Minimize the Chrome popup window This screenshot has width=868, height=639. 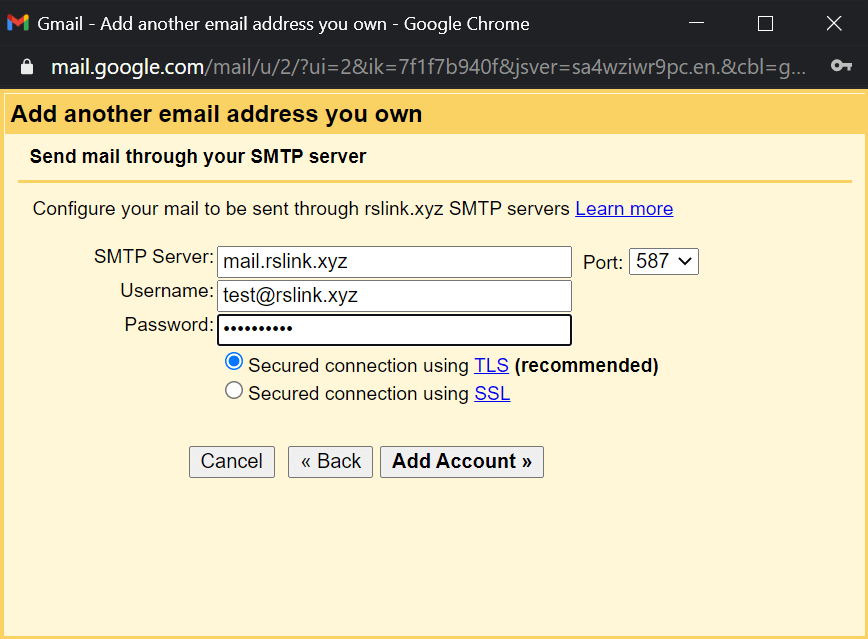[696, 23]
